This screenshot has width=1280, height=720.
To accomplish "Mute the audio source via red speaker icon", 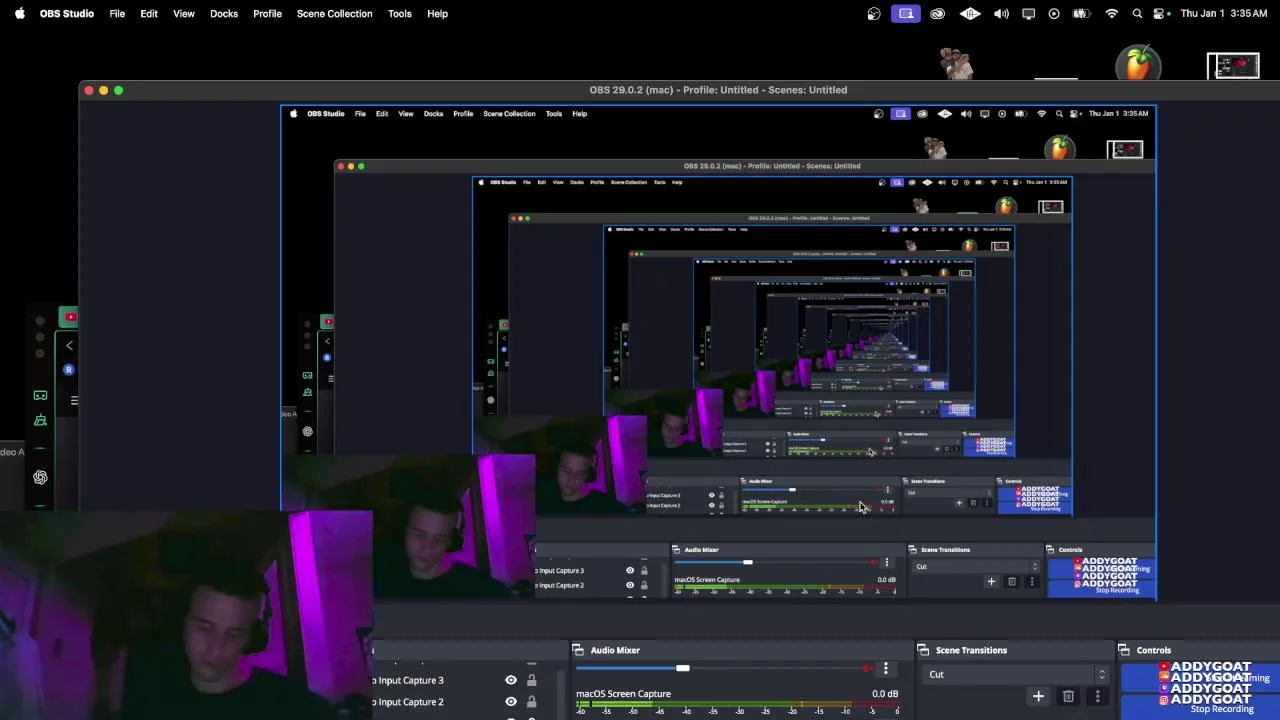I will point(867,668).
